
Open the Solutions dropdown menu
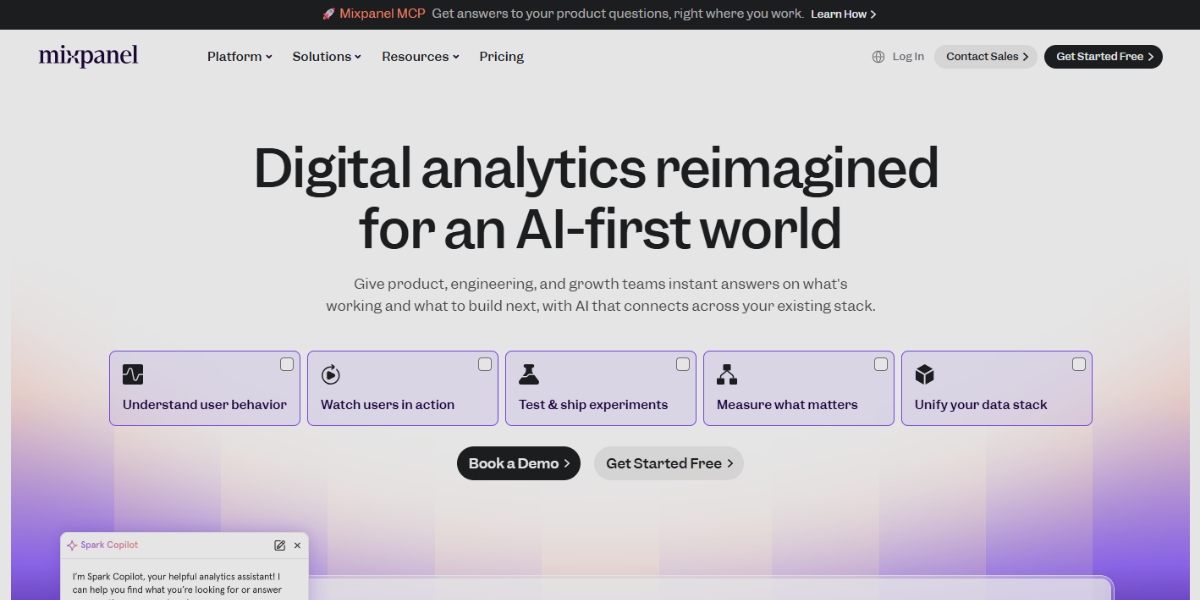(x=326, y=57)
